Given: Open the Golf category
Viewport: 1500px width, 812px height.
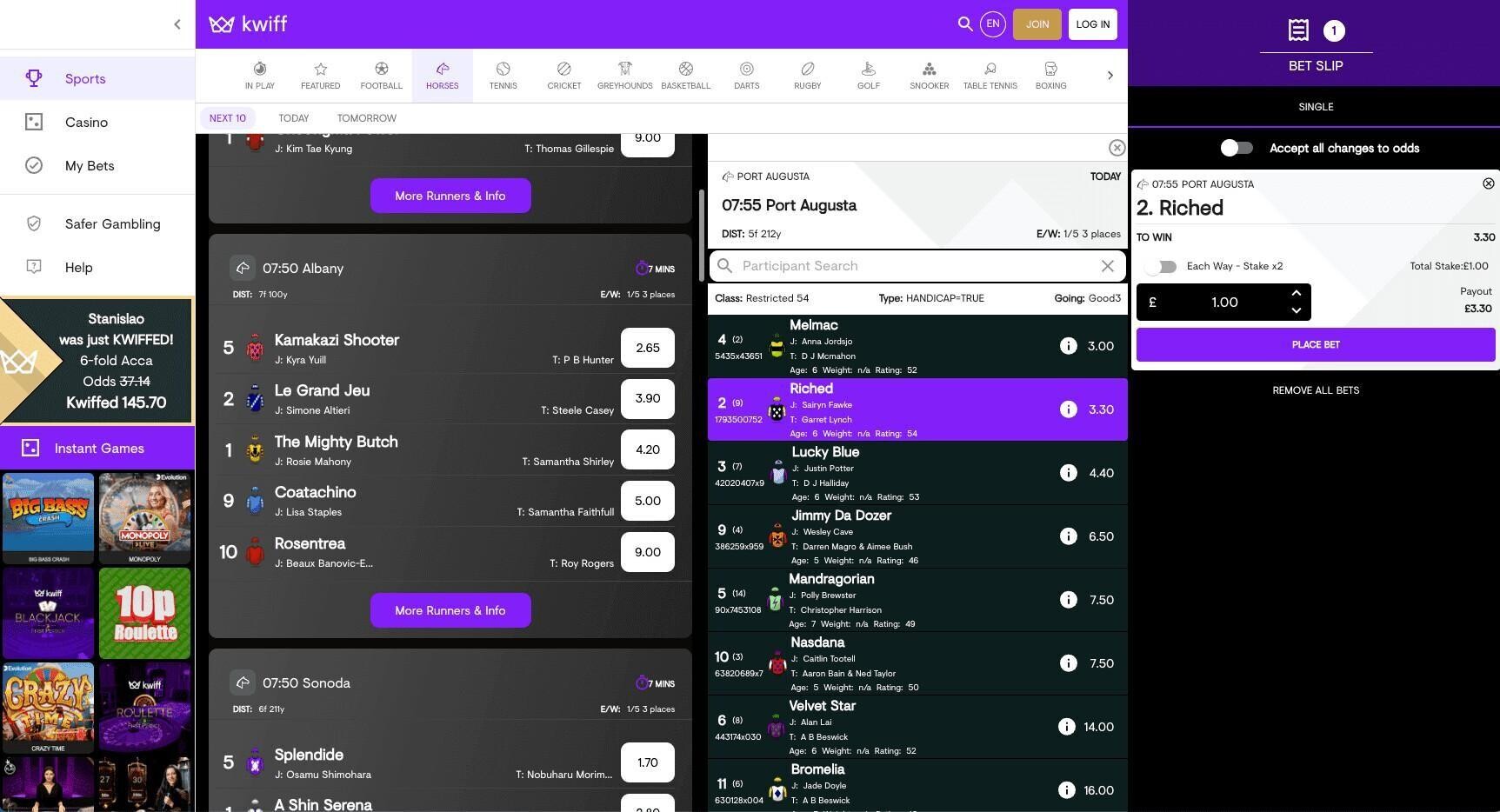Looking at the screenshot, I should [x=869, y=76].
